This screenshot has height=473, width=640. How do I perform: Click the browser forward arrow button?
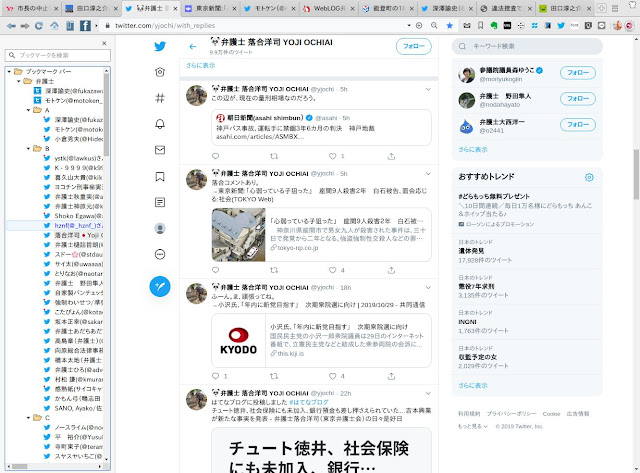25,26
